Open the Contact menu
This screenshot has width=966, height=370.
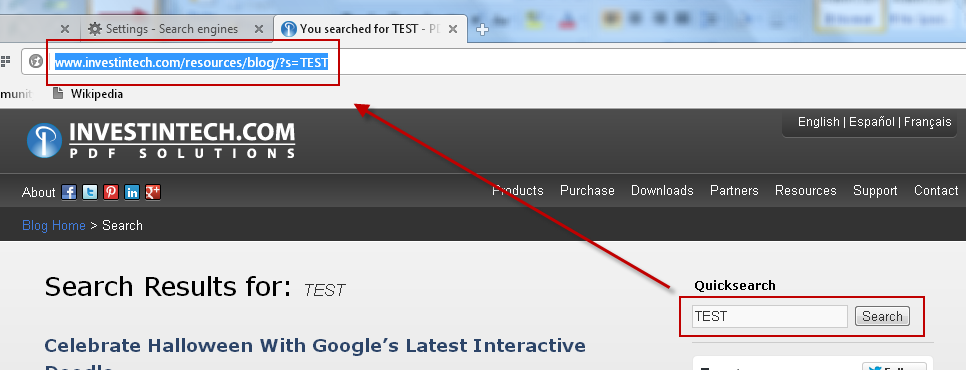[x=936, y=191]
